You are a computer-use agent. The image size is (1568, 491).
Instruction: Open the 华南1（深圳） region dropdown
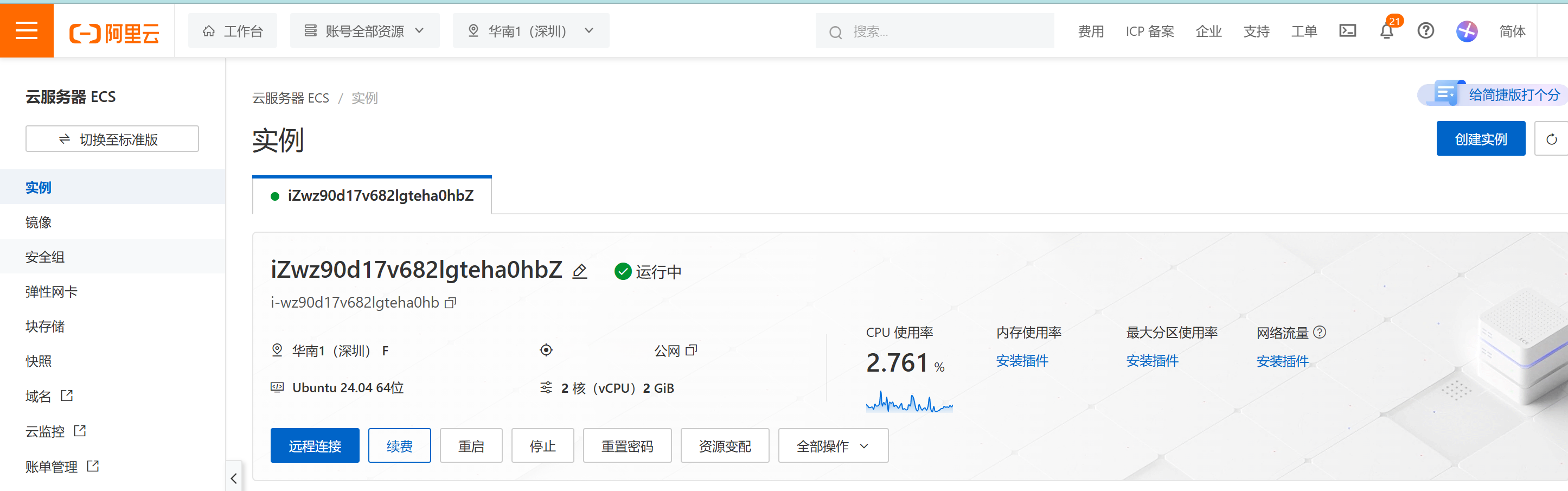pos(530,30)
